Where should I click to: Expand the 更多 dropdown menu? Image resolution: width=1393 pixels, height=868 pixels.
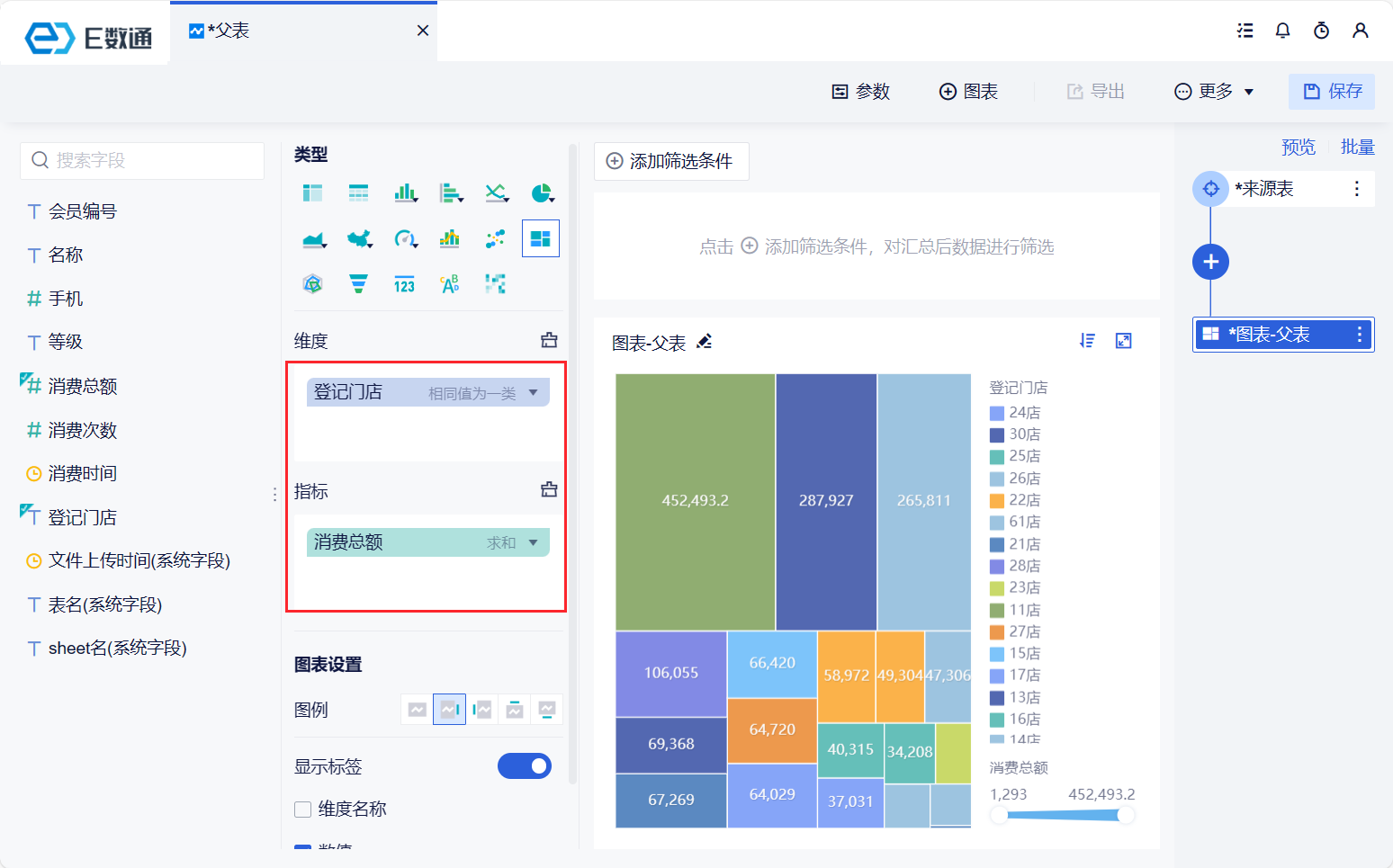pos(1214,92)
